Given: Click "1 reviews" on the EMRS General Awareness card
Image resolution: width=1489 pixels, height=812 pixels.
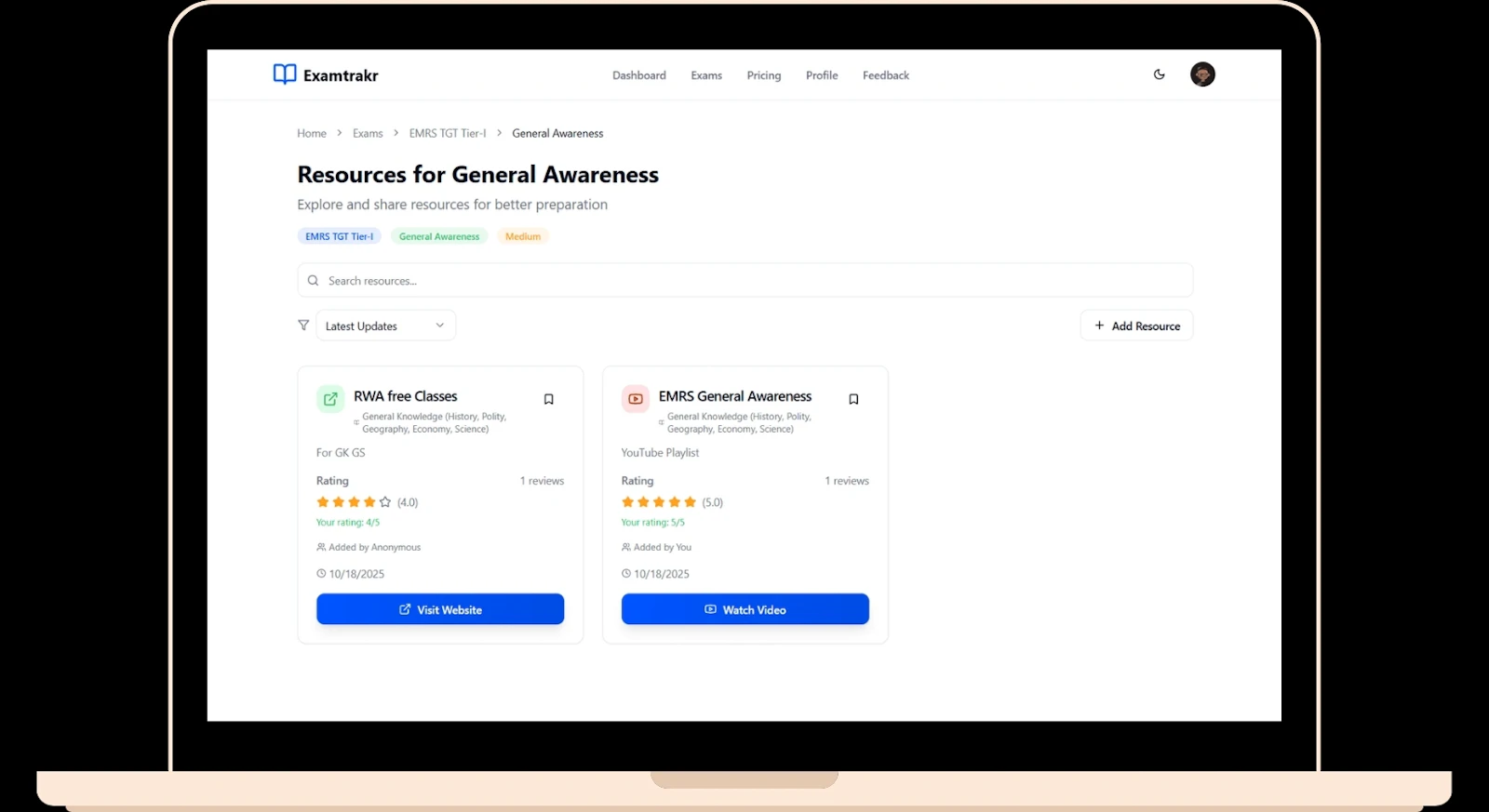Looking at the screenshot, I should click(x=847, y=481).
